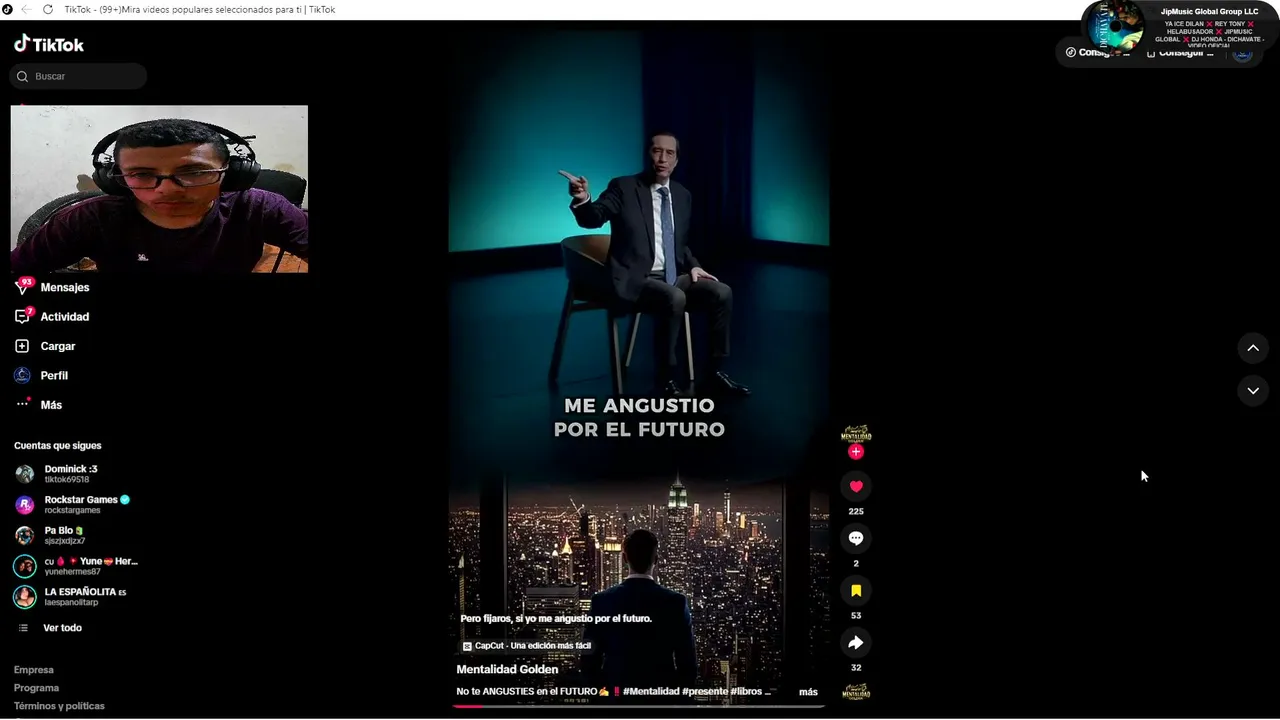
Task: Click the browser page title text
Action: pos(200,9)
